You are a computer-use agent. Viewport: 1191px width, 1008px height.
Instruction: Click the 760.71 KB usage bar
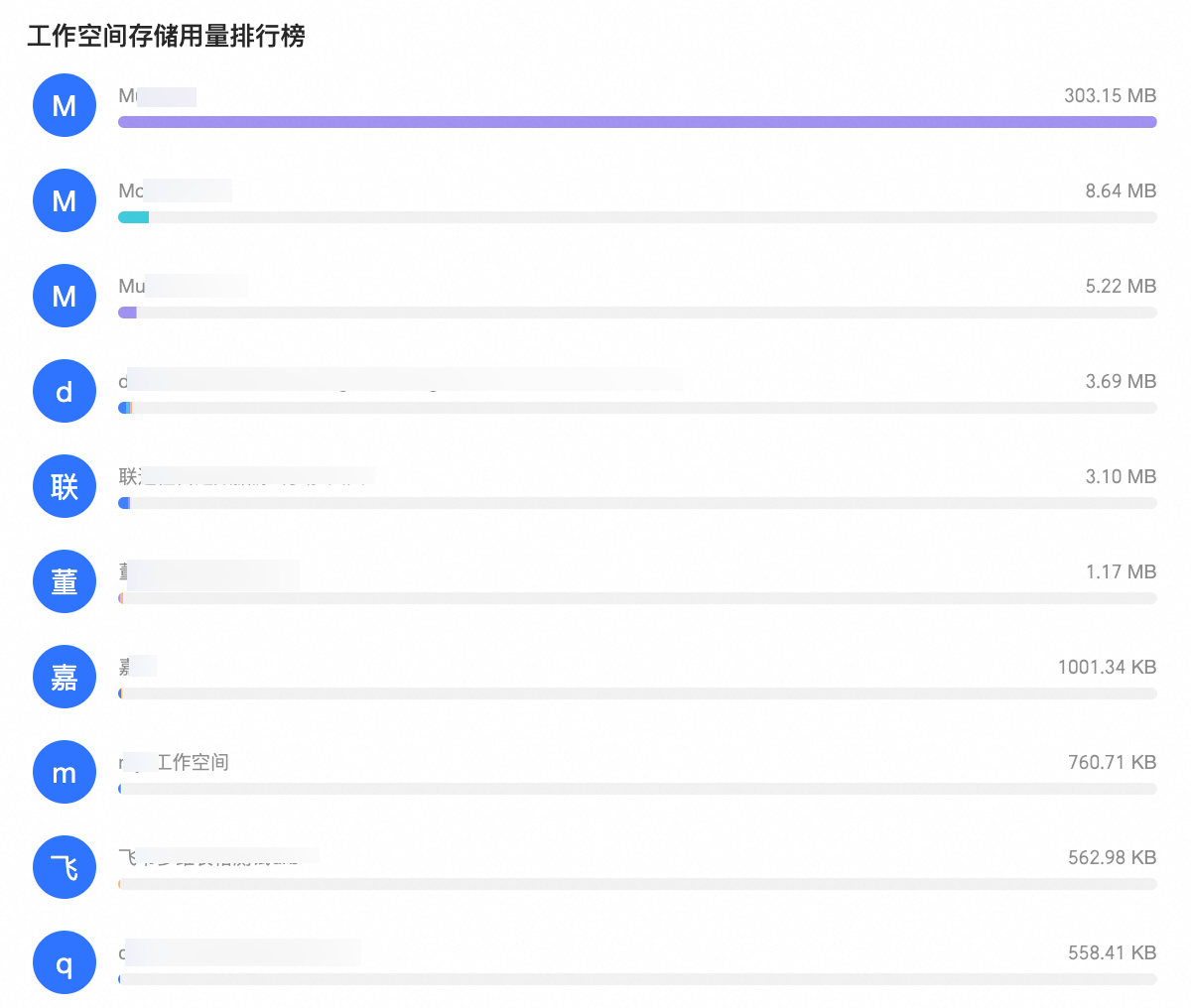pos(637,789)
